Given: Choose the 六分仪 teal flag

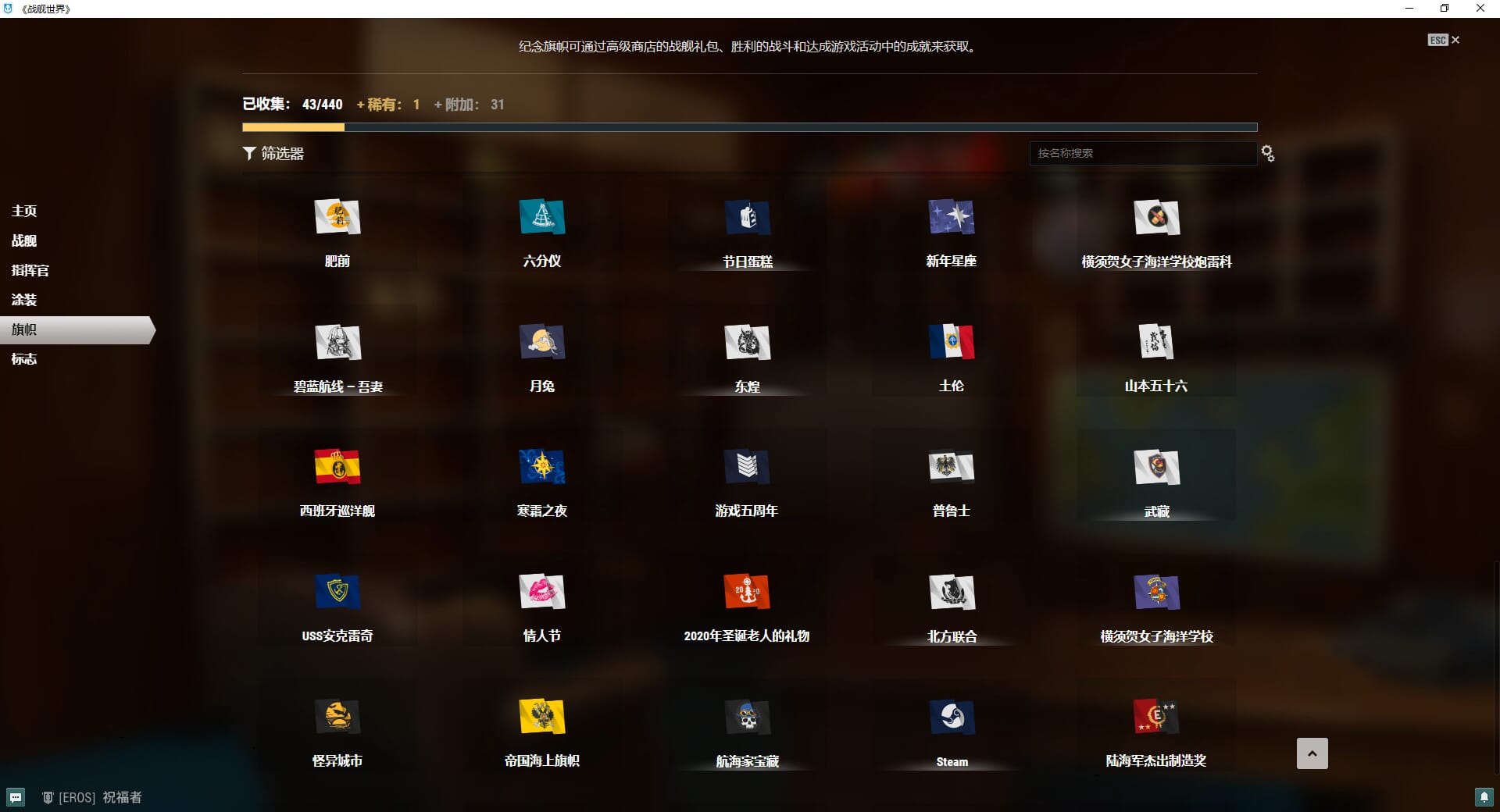Looking at the screenshot, I should coord(541,218).
